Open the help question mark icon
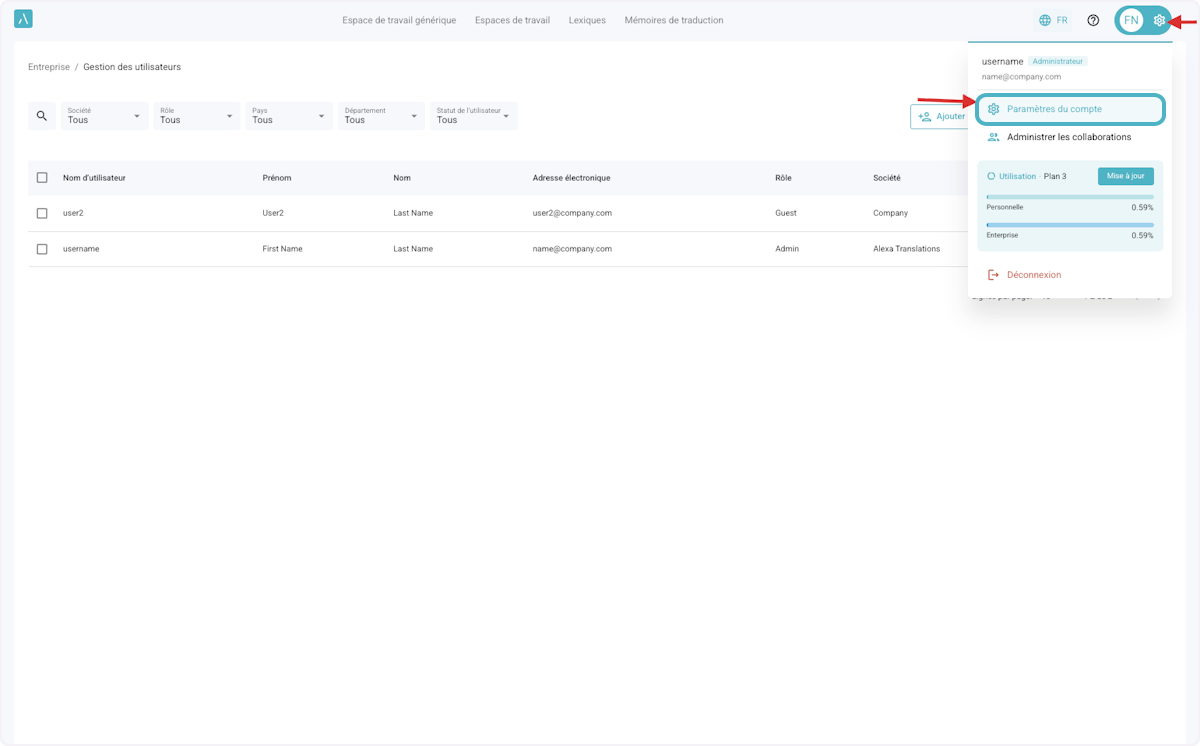This screenshot has height=746, width=1200. click(1093, 20)
